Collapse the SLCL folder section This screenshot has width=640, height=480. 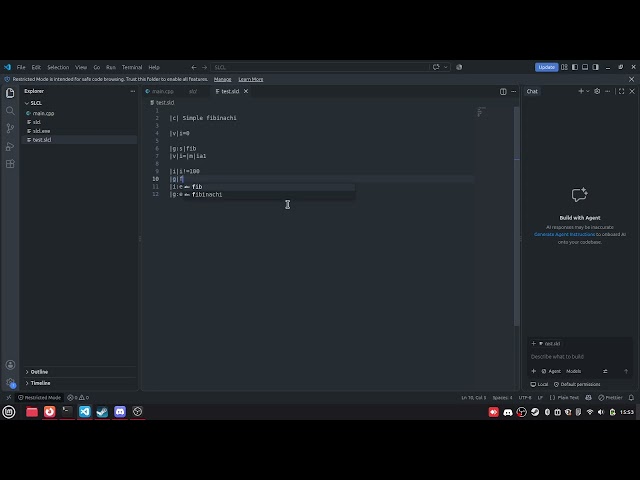pyautogui.click(x=80, y=103)
